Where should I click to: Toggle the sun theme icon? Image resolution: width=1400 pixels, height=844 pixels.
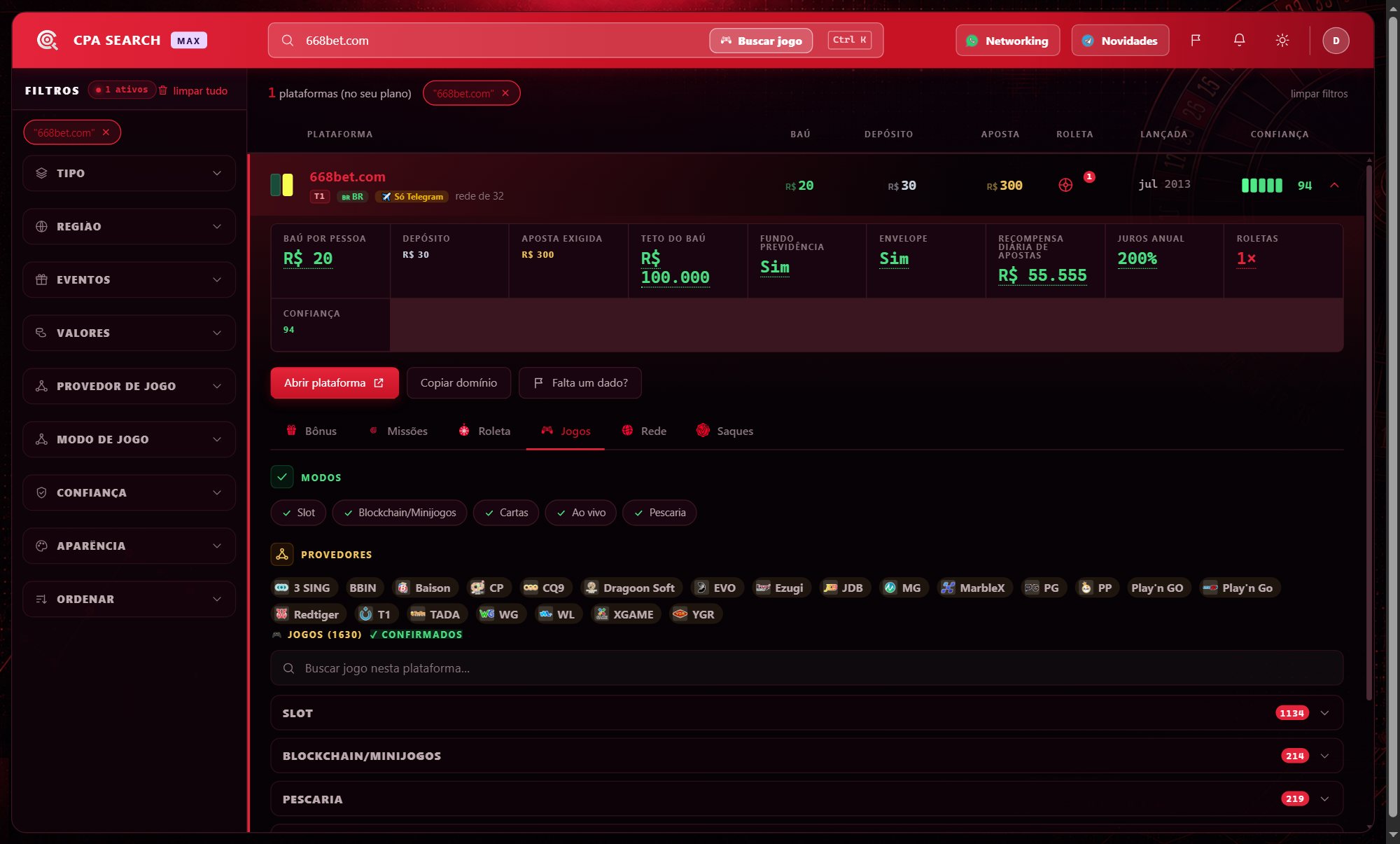click(1282, 41)
